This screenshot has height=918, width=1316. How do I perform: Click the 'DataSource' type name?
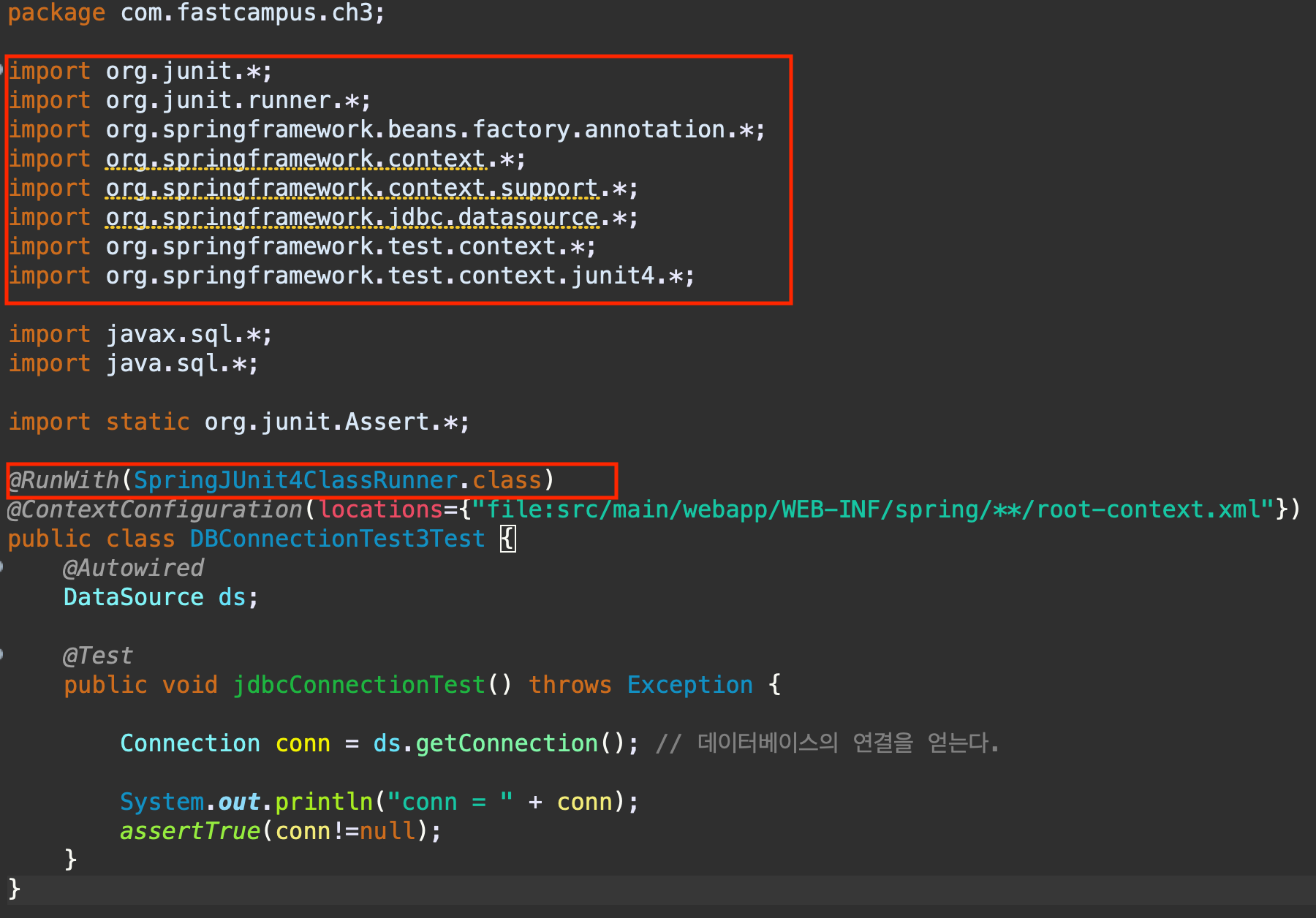(134, 598)
